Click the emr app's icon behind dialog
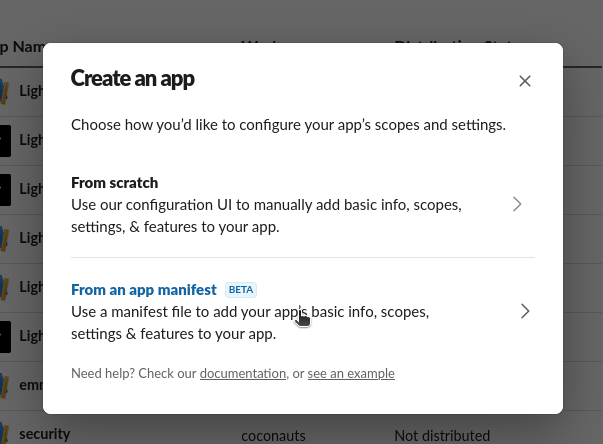 tap(4, 385)
